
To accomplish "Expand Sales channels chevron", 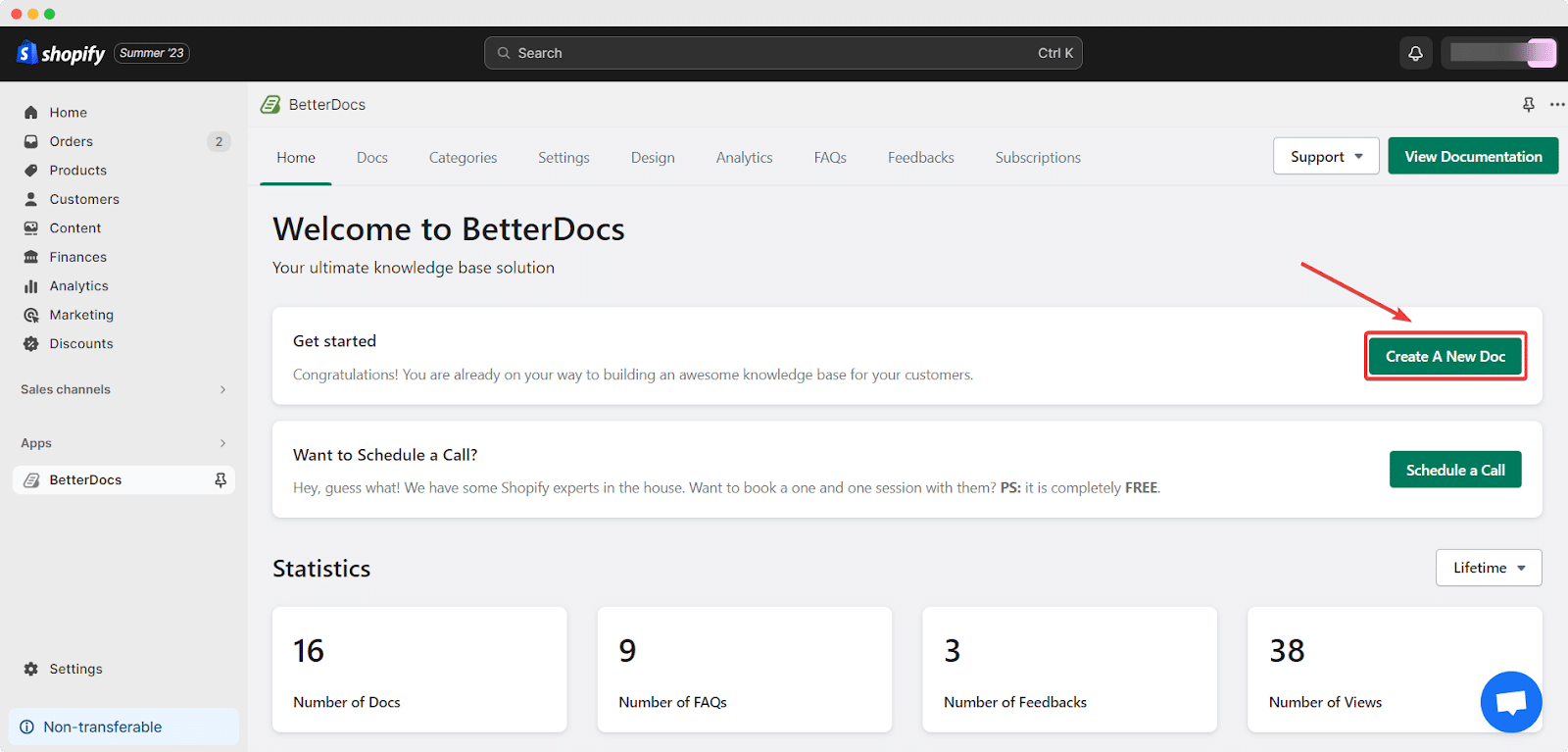I will click(222, 390).
